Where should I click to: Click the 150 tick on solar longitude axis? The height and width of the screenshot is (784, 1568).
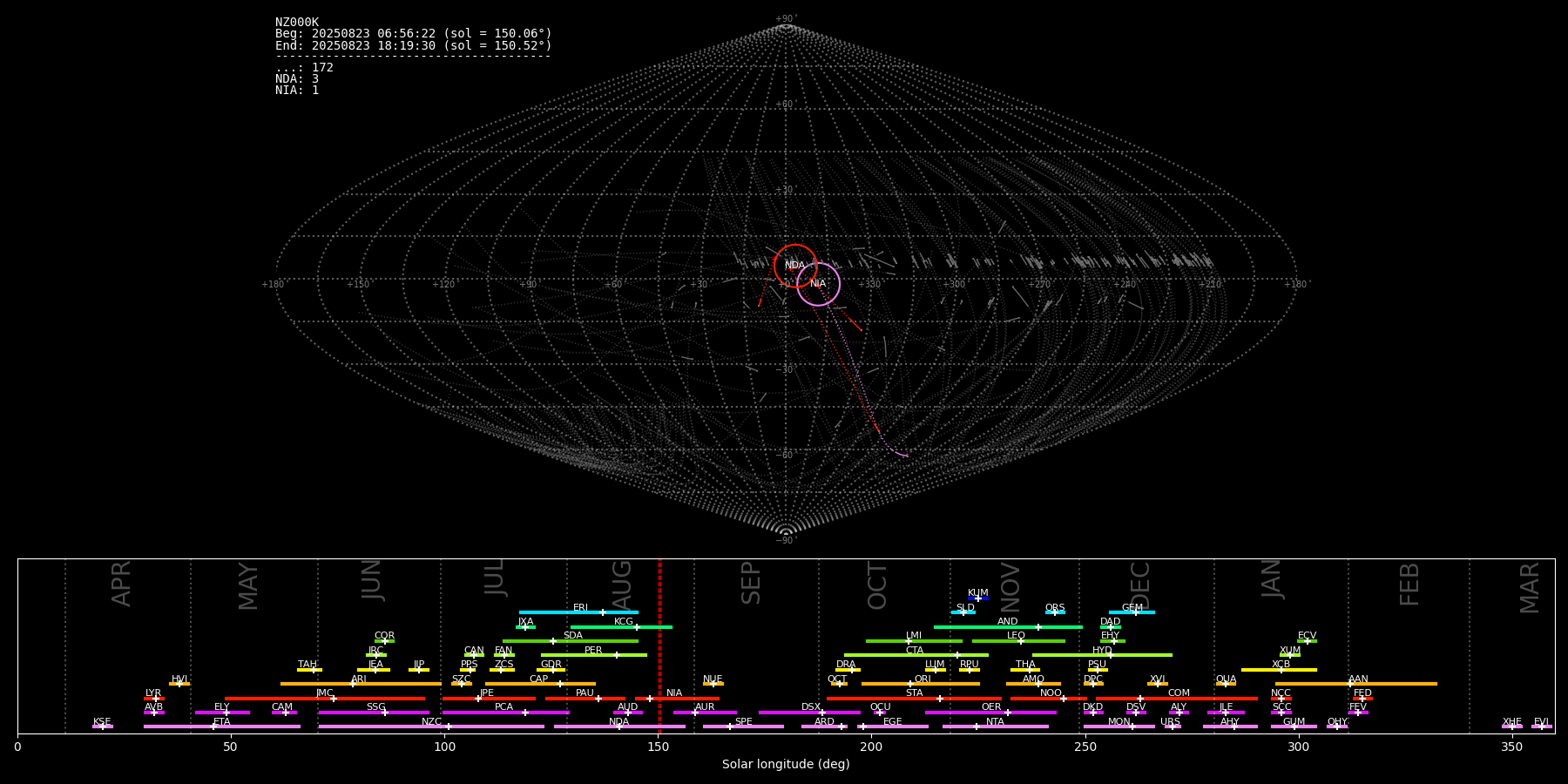tap(658, 747)
